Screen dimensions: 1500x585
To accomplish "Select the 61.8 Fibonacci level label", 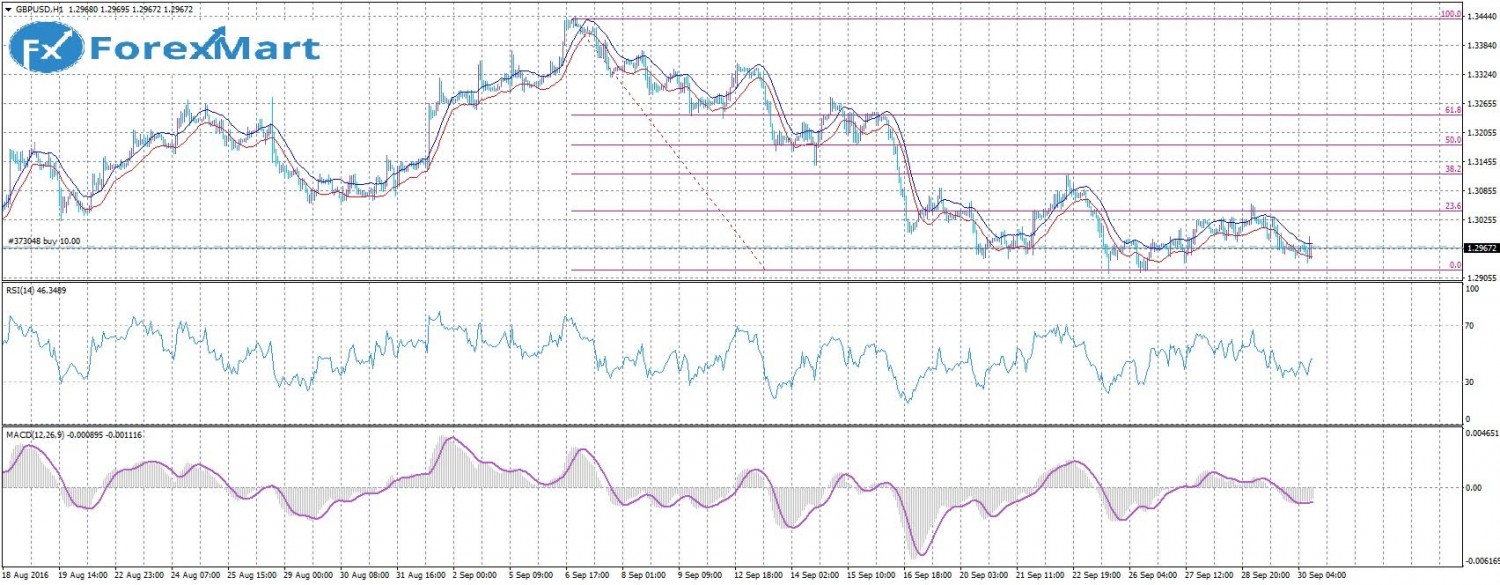I will [x=1453, y=110].
